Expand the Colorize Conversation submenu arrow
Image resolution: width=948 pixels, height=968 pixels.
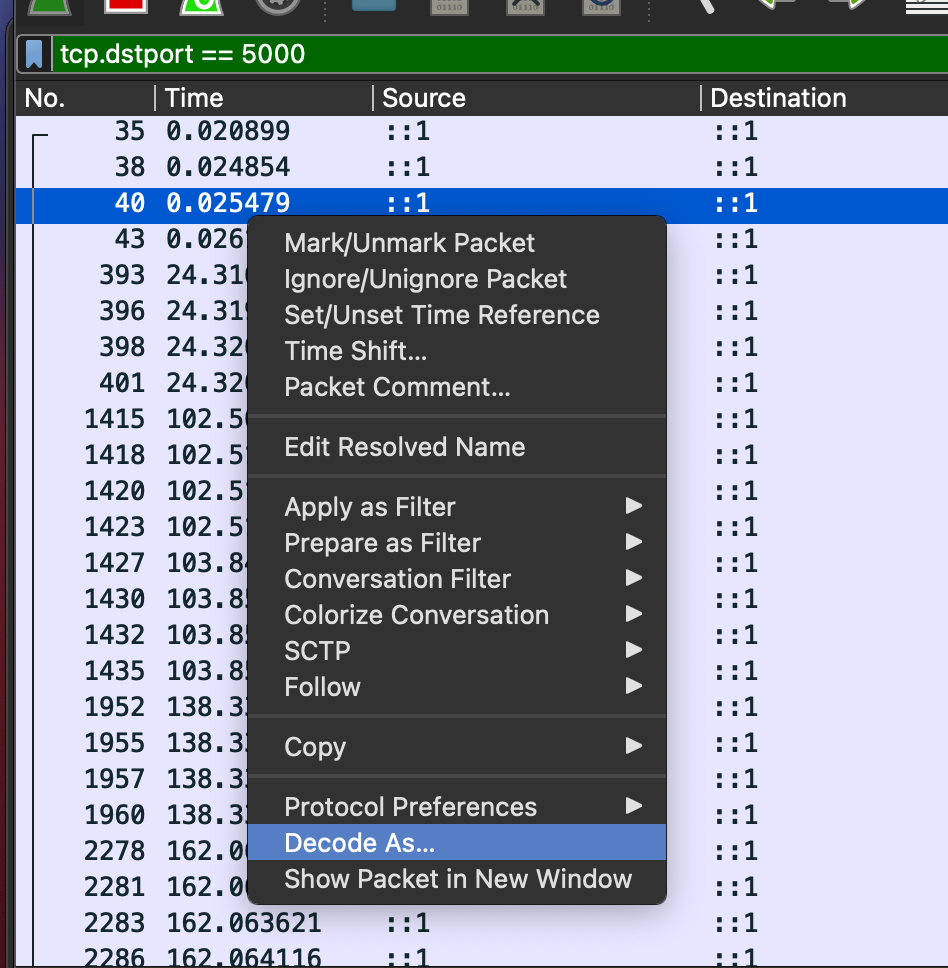[x=634, y=614]
